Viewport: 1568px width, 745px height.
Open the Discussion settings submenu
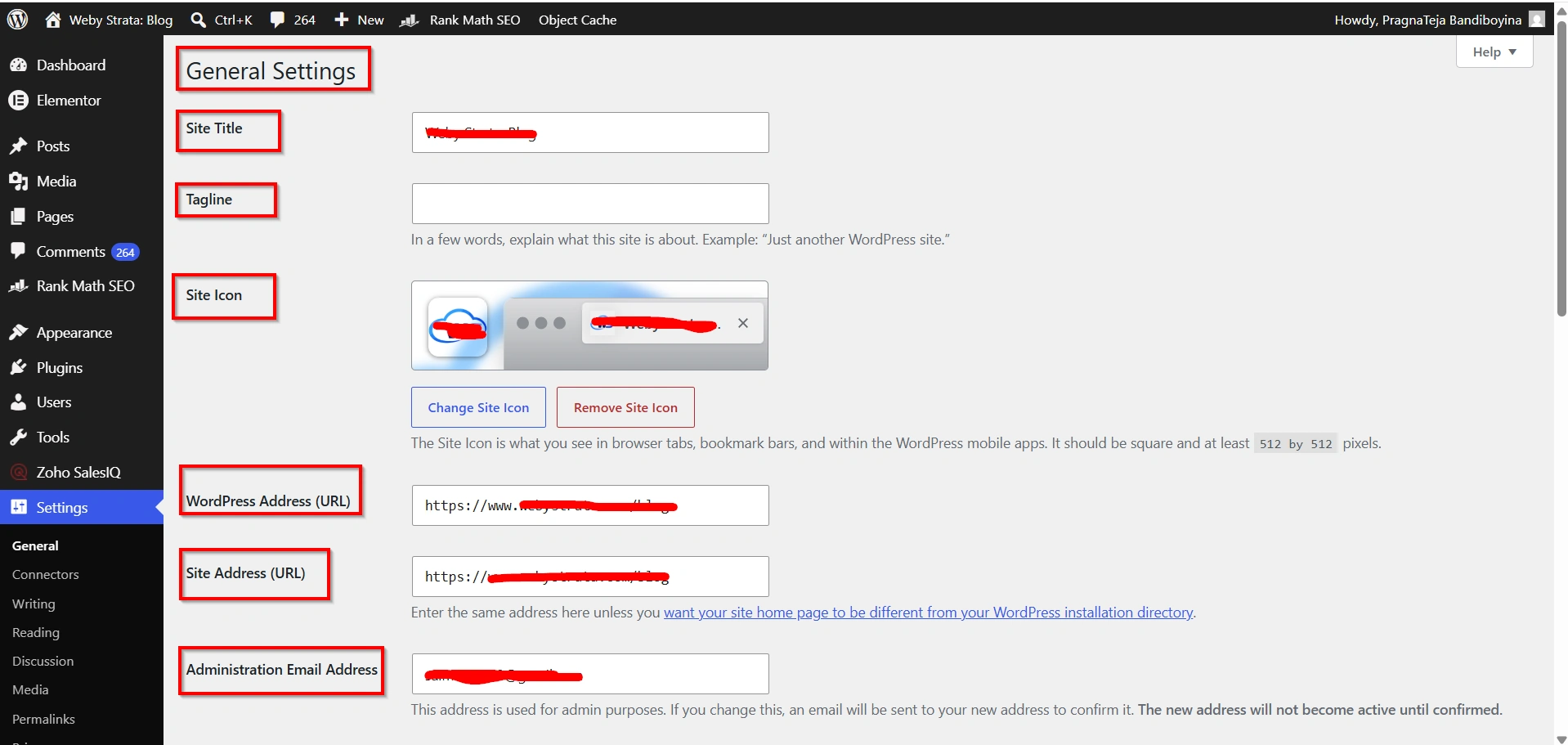pos(43,661)
